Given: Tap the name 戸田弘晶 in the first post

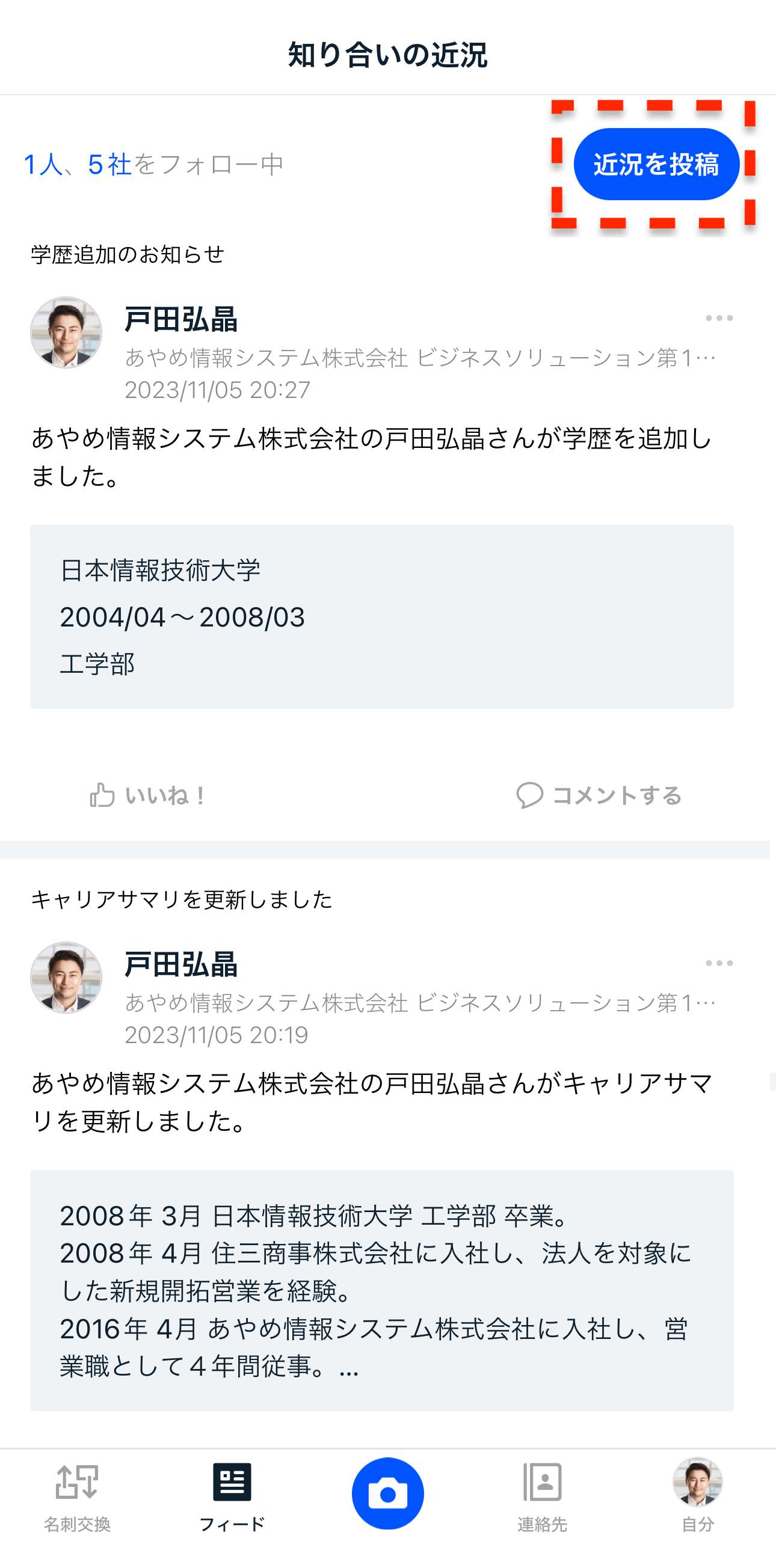Looking at the screenshot, I should click(181, 320).
